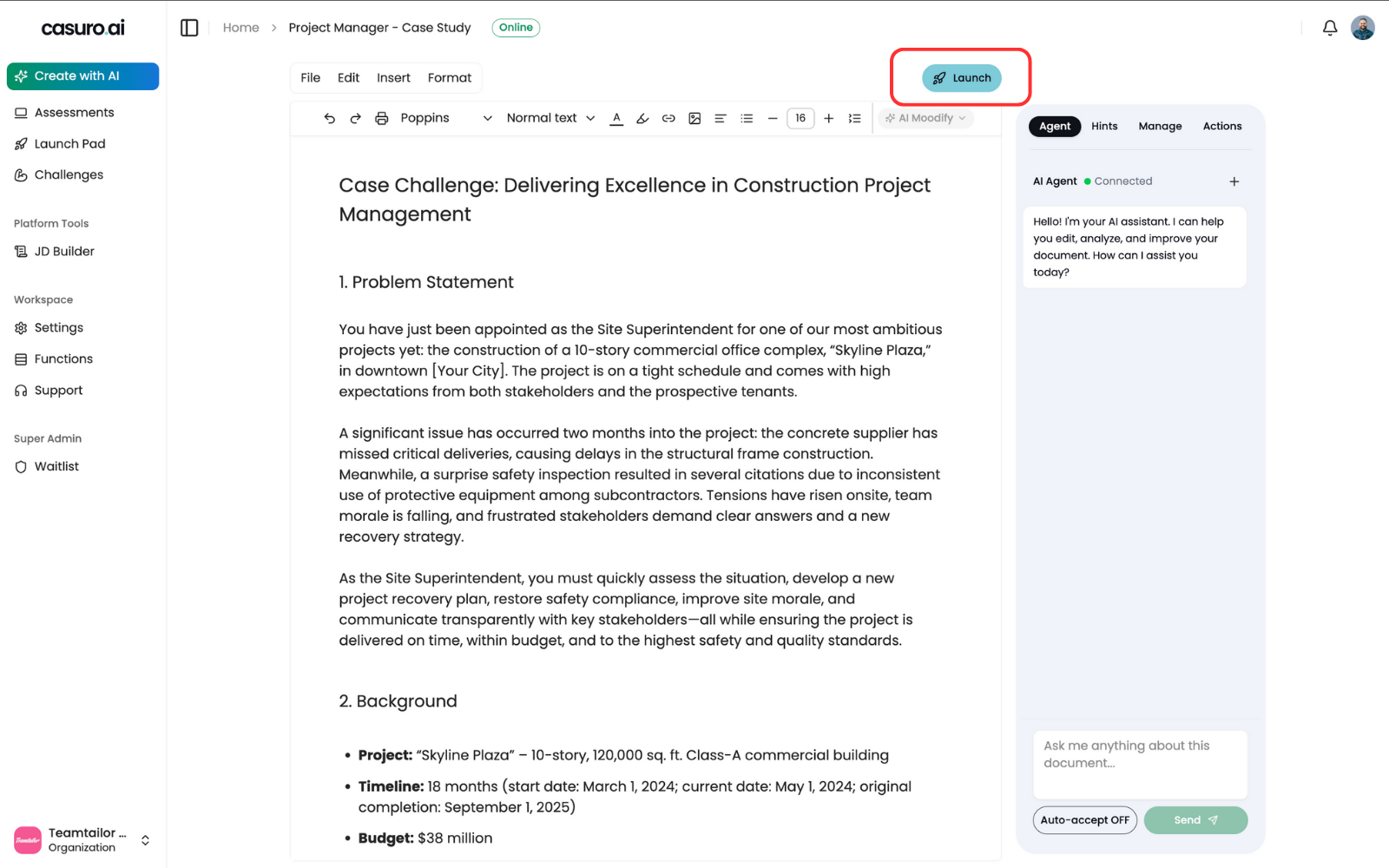This screenshot has width=1389, height=868.
Task: Print the document
Action: point(382,118)
